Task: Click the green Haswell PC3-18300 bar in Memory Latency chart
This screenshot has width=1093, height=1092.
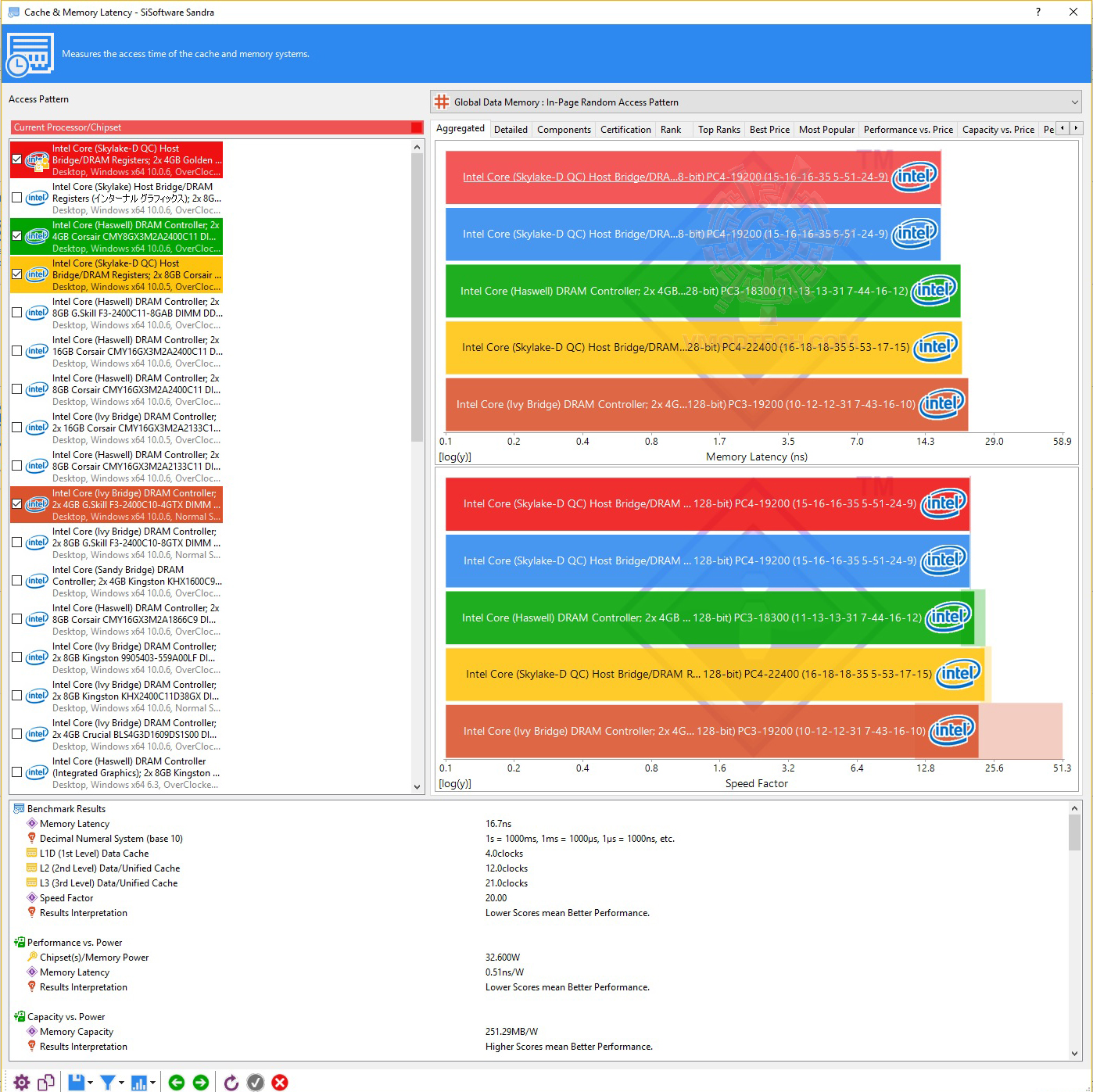Action: (703, 291)
